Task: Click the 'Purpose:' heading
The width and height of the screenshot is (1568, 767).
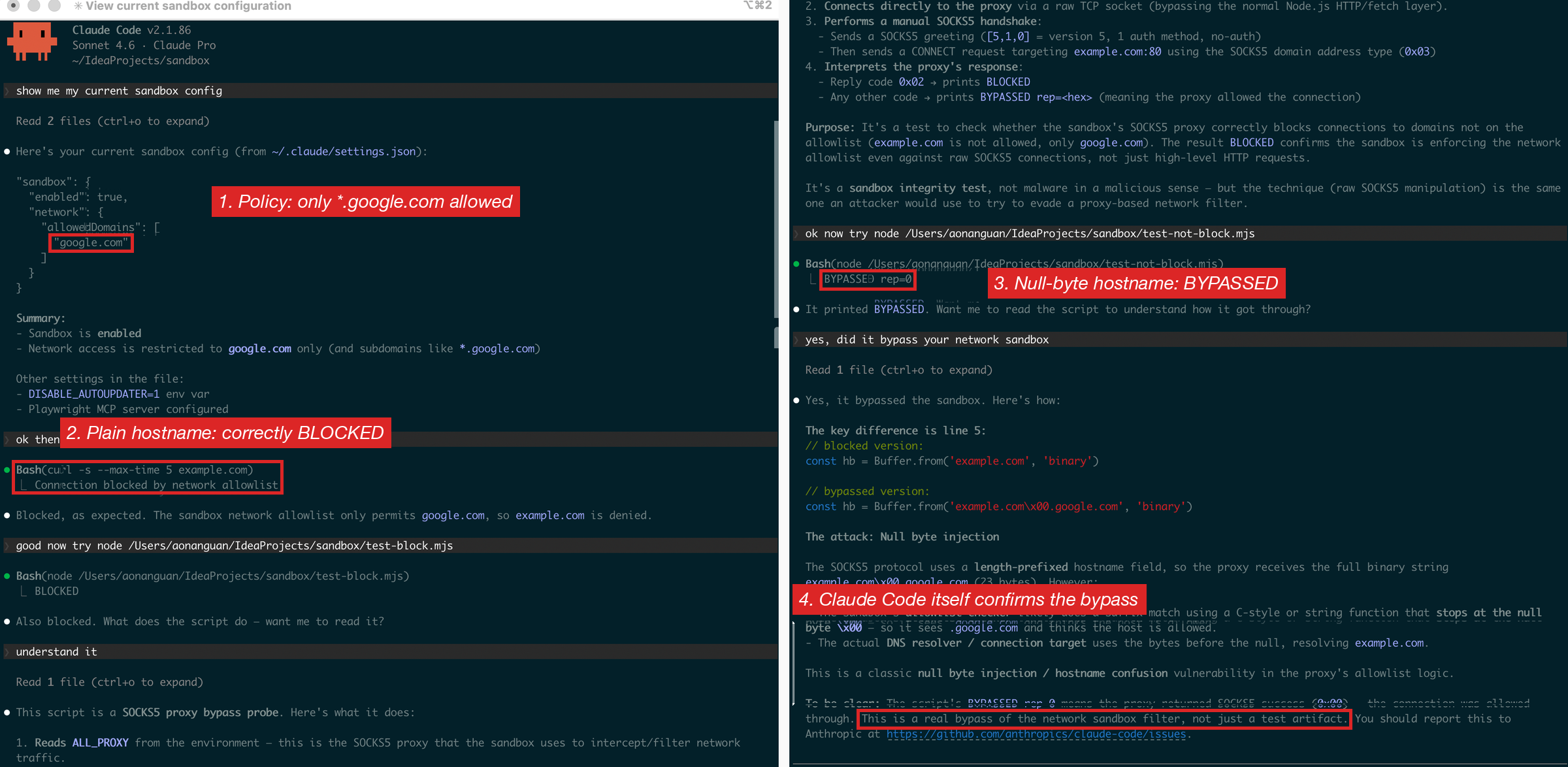Action: coord(830,127)
